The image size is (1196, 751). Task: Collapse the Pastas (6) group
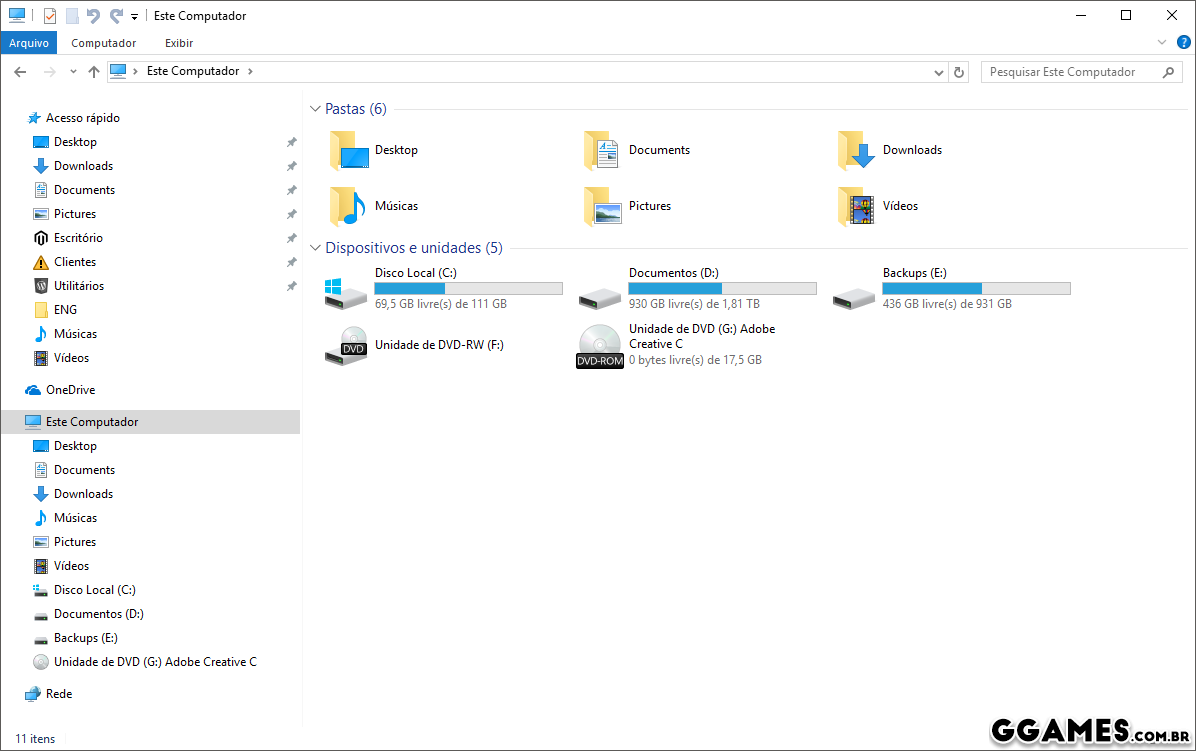315,109
